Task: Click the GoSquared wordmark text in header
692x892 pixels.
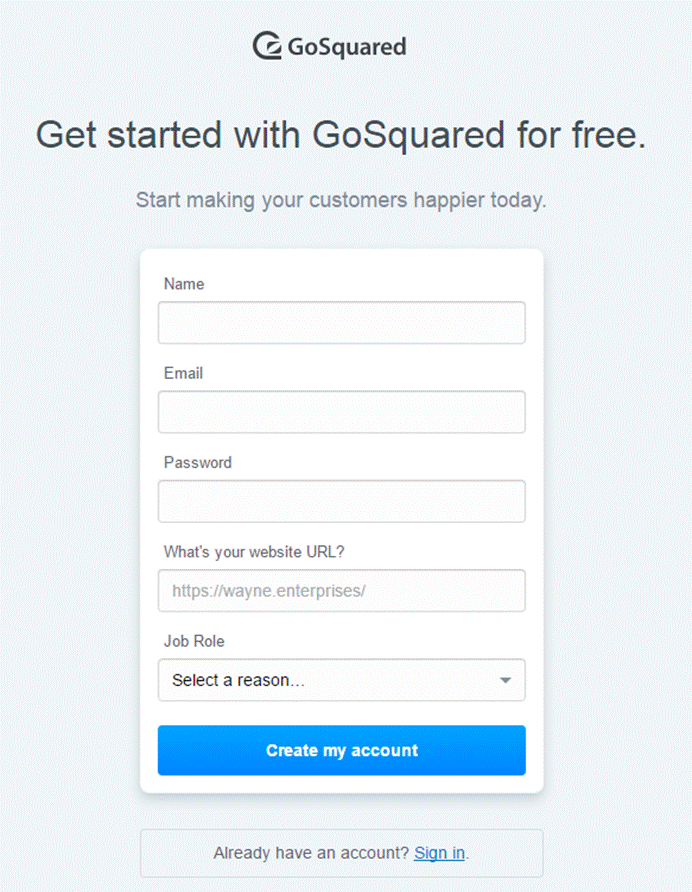Action: point(346,46)
